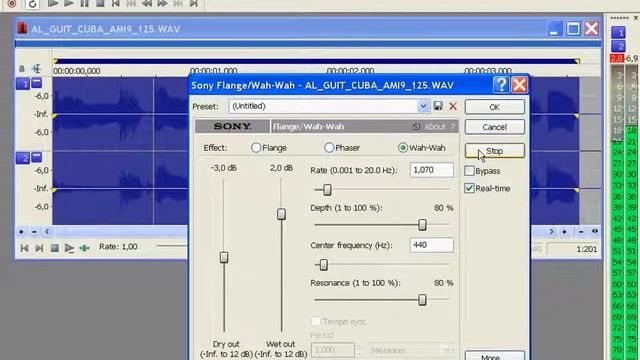Click the Pause button in main toolbar
Screen dimensions: 640x360
coord(84,4)
